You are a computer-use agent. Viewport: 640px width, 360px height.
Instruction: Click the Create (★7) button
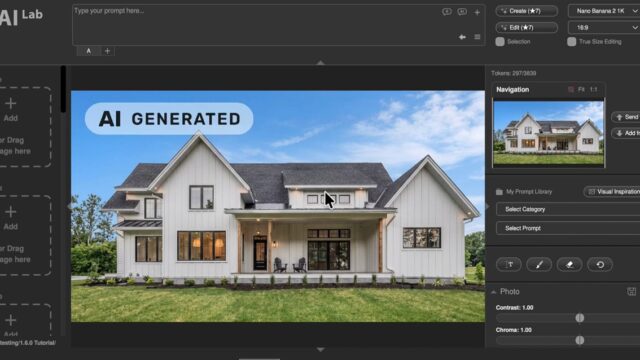pyautogui.click(x=527, y=11)
